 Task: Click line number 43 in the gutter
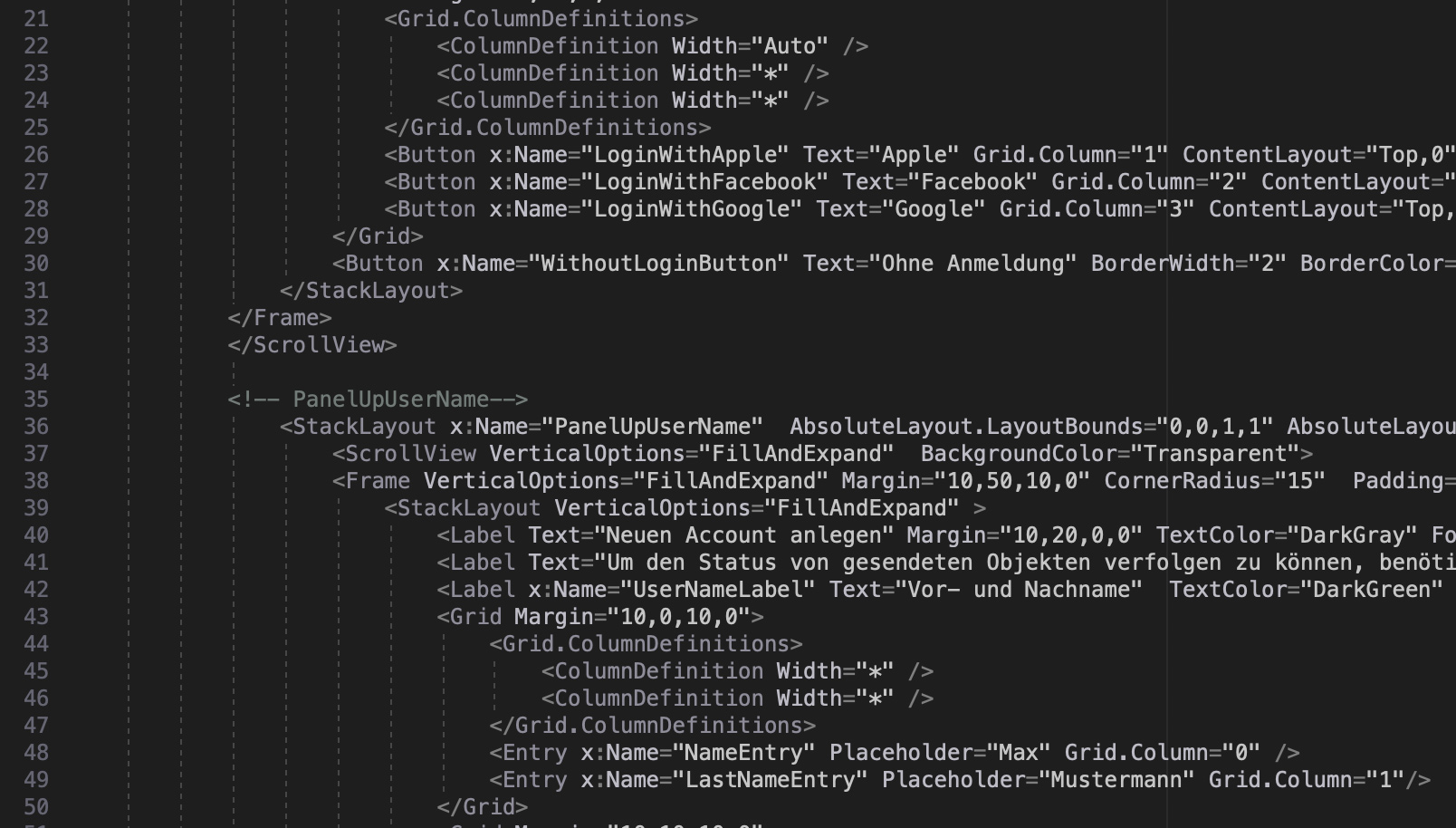point(36,617)
